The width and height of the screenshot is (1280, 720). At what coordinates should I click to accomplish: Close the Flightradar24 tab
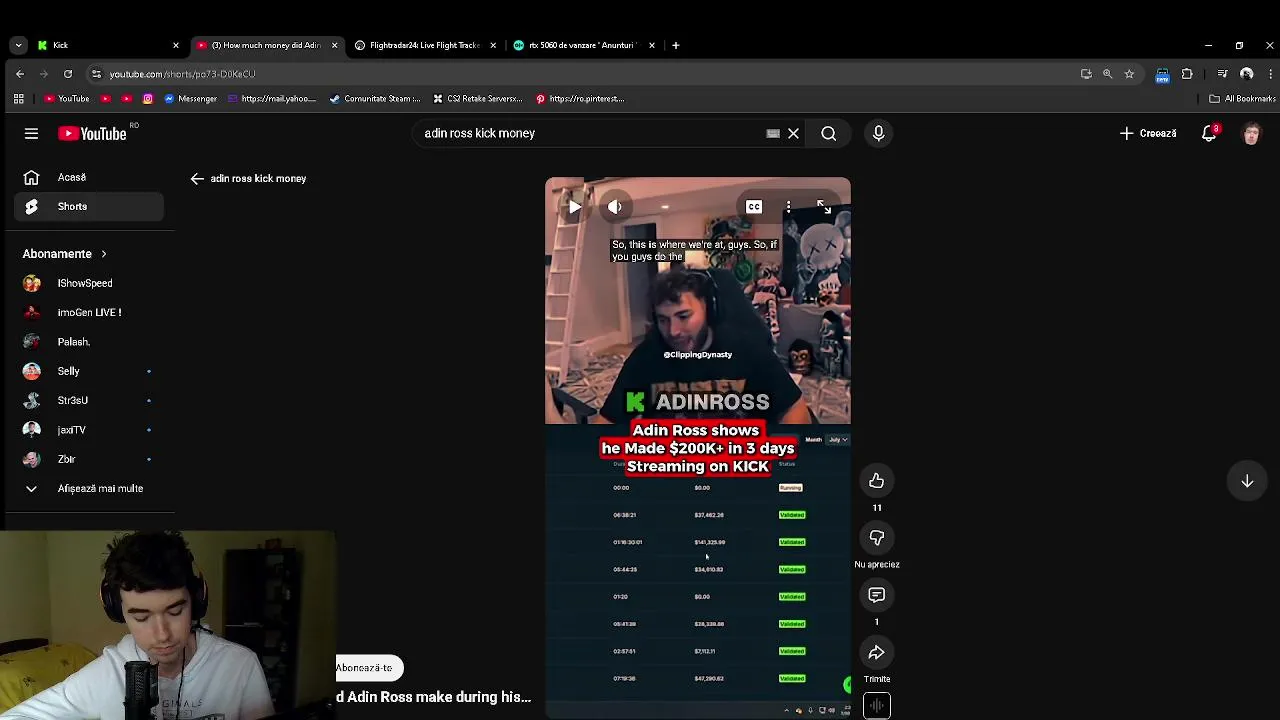tap(493, 45)
